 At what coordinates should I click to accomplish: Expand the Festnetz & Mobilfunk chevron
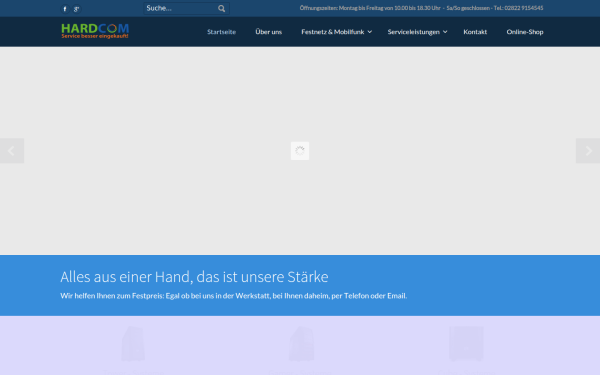click(x=370, y=32)
